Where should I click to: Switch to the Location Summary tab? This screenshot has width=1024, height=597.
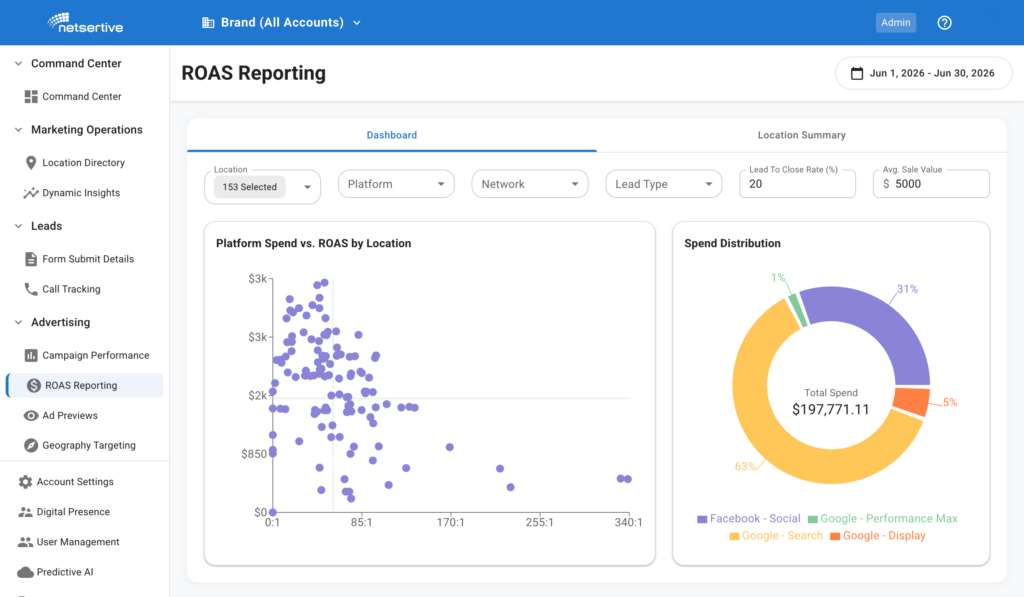pyautogui.click(x=801, y=135)
